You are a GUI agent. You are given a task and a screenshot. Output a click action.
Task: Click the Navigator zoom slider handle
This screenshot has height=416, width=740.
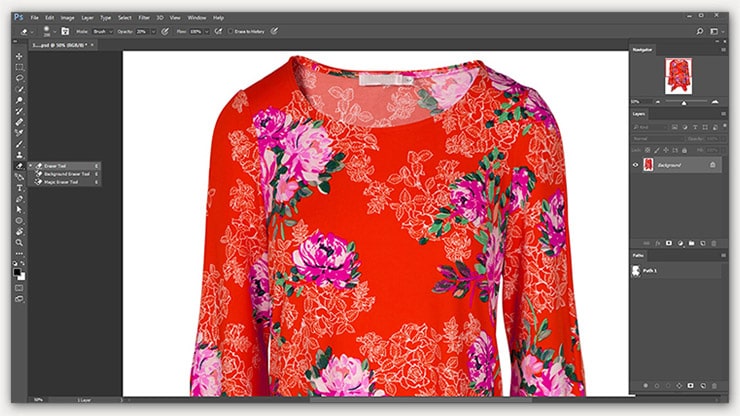[x=684, y=102]
